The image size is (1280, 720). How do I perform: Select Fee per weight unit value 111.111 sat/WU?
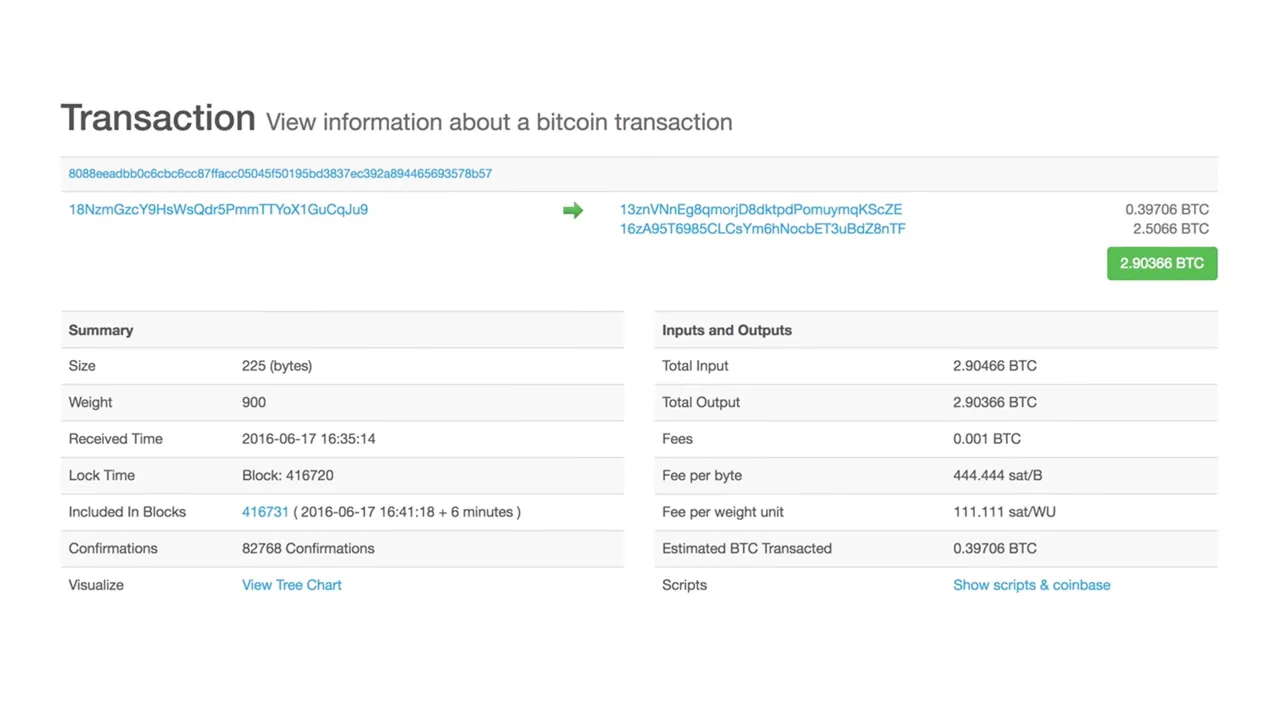click(1005, 512)
